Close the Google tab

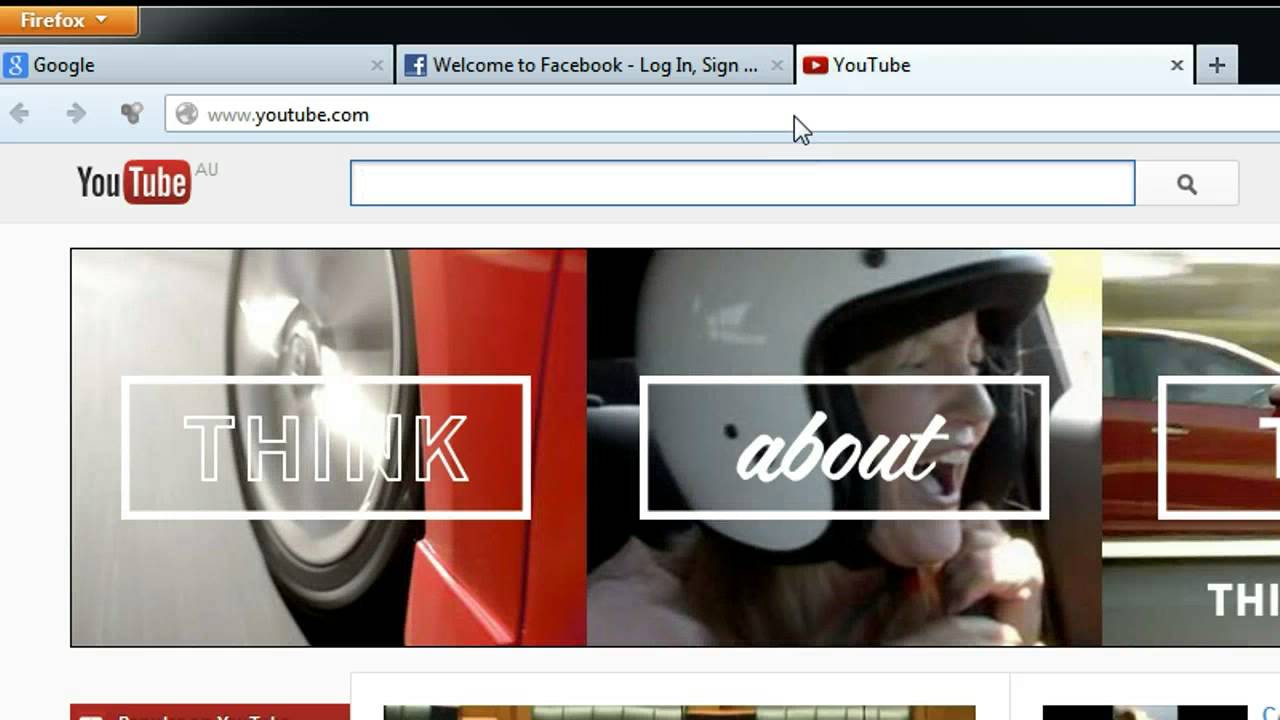tap(377, 65)
